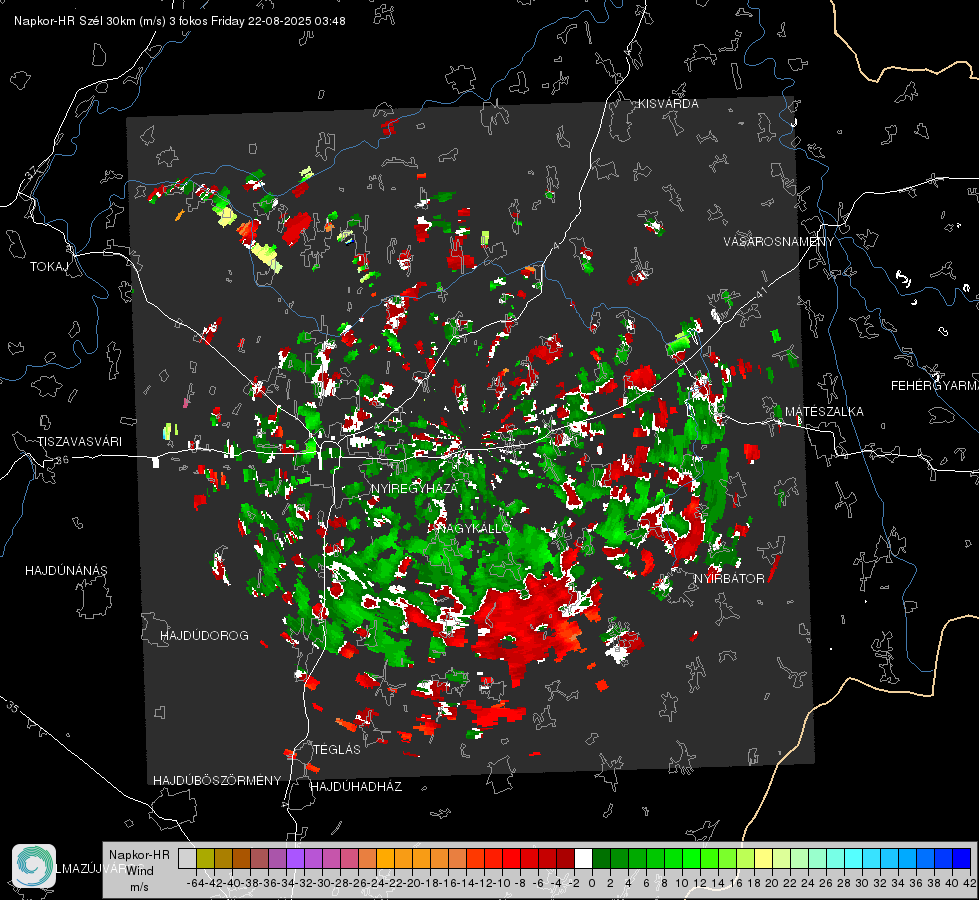The width and height of the screenshot is (979, 900).
Task: Choose the purple legend swatch between -34 and -32
Action: (x=295, y=858)
